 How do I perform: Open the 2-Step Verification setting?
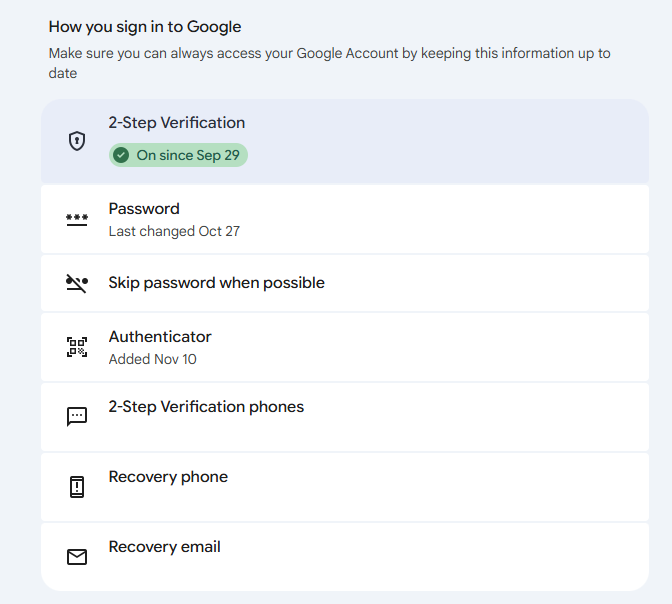(176, 123)
